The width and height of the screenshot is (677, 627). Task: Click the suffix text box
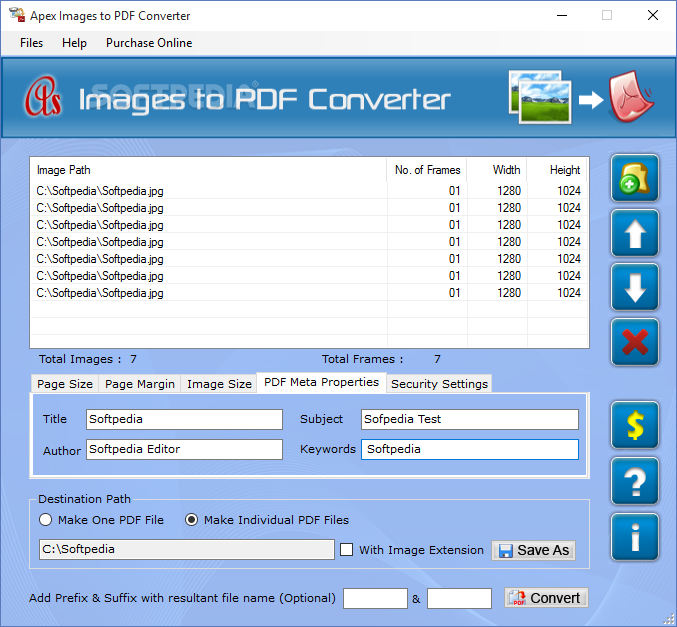[x=459, y=598]
